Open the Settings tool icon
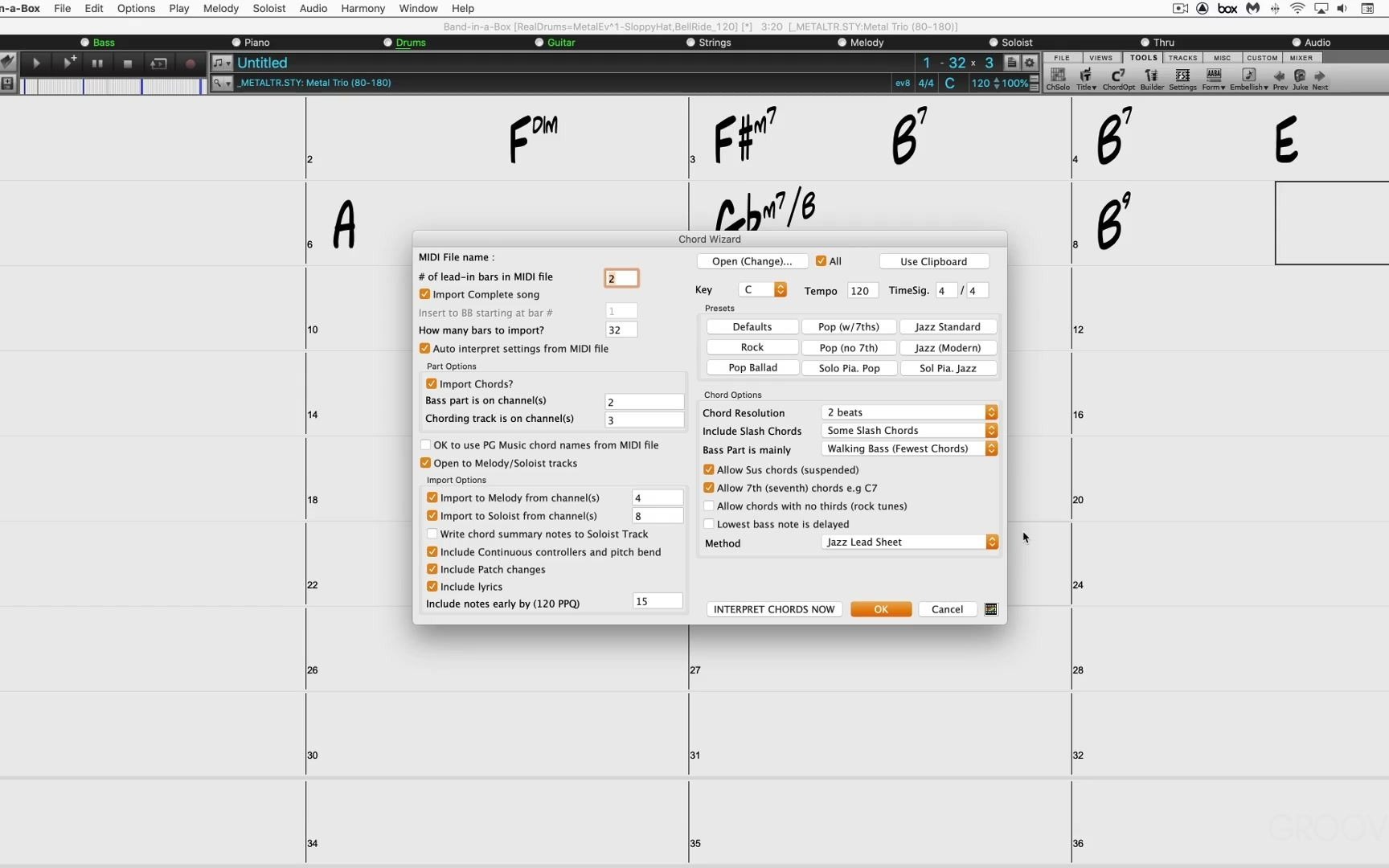The width and height of the screenshot is (1389, 868). point(1182,79)
